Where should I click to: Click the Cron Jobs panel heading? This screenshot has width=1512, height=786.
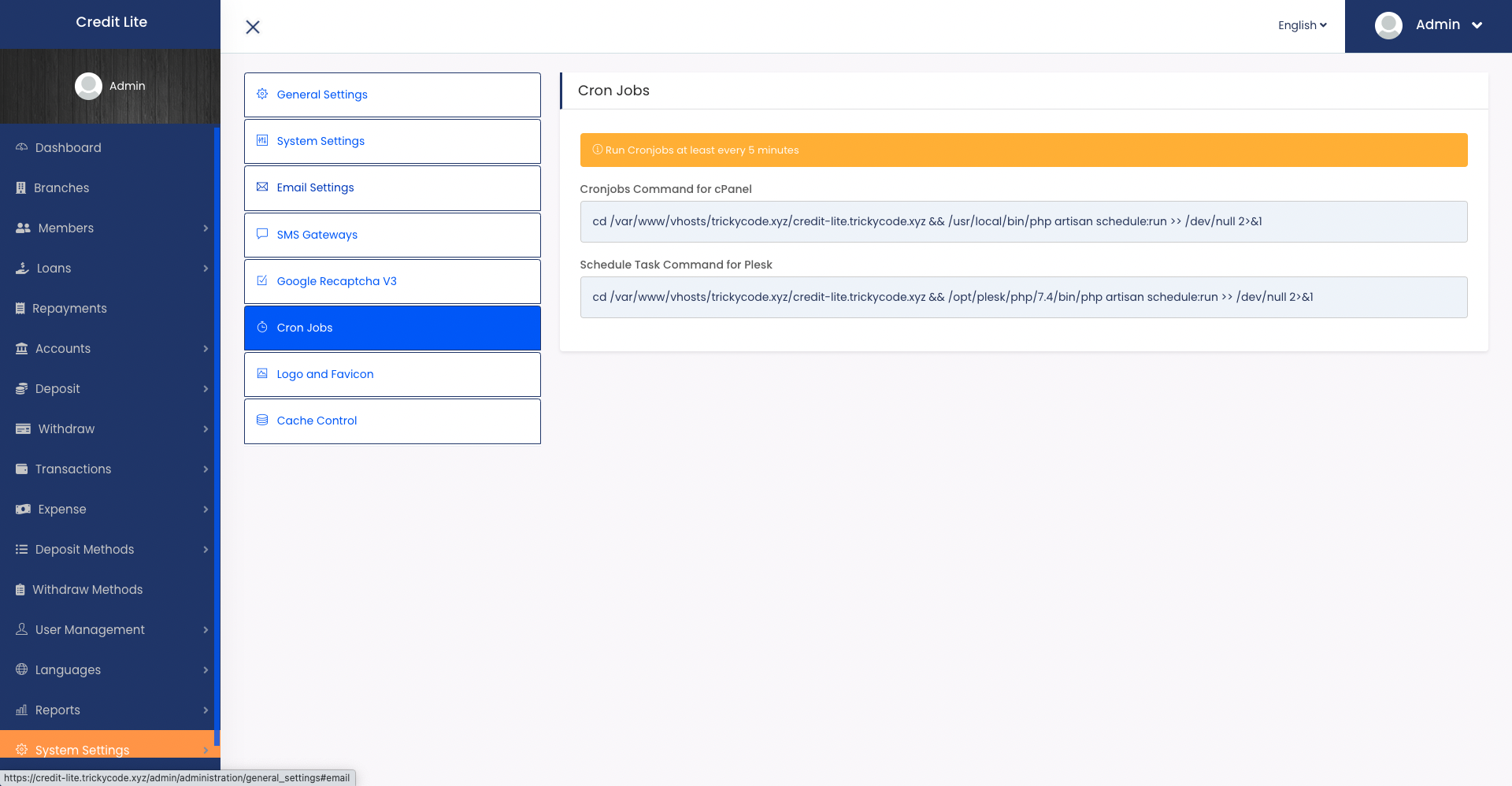pyautogui.click(x=613, y=91)
